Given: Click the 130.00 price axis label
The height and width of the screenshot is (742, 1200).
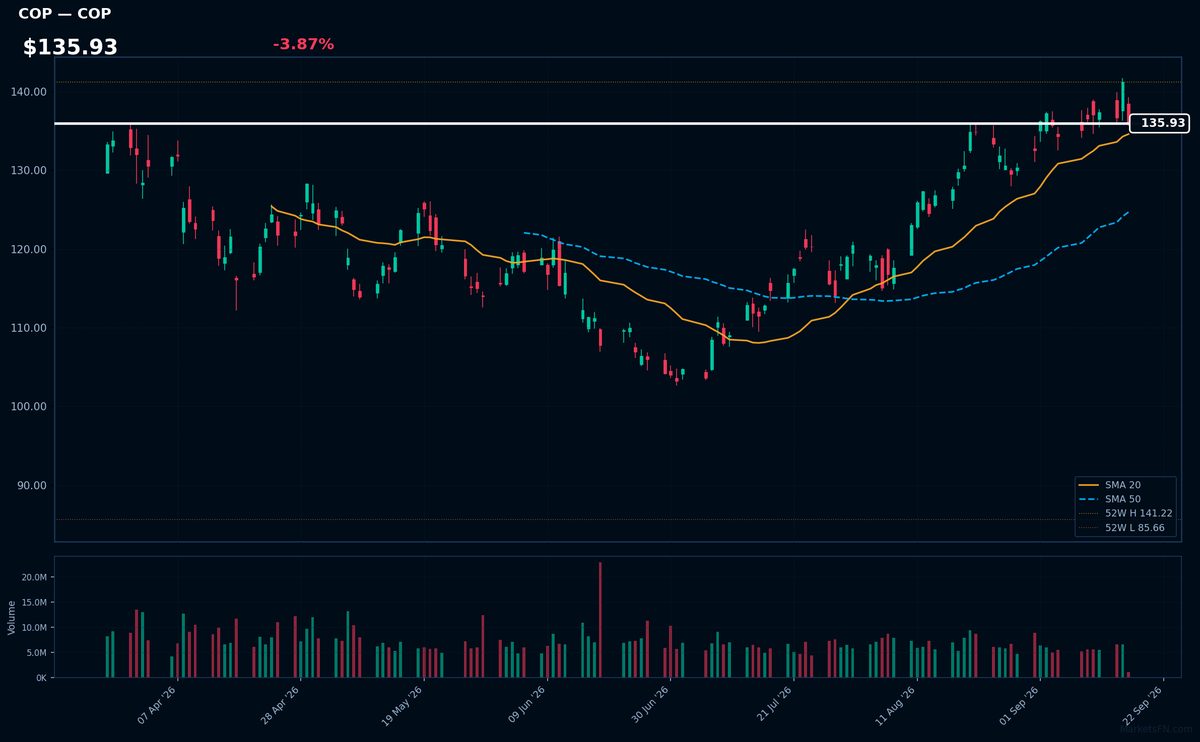Looking at the screenshot, I should click(31, 170).
